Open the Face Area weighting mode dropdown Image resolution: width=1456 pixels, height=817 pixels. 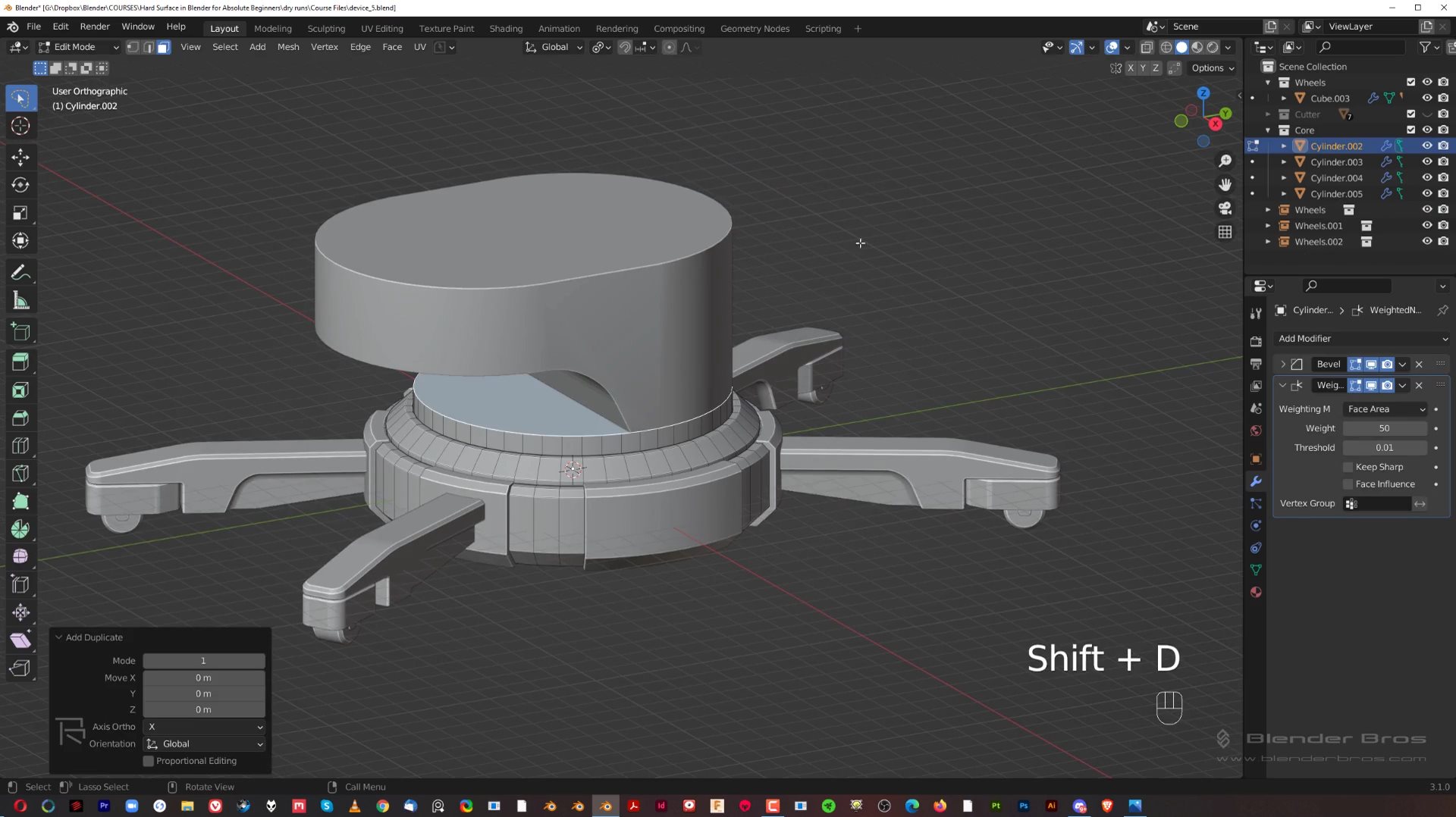click(x=1384, y=409)
